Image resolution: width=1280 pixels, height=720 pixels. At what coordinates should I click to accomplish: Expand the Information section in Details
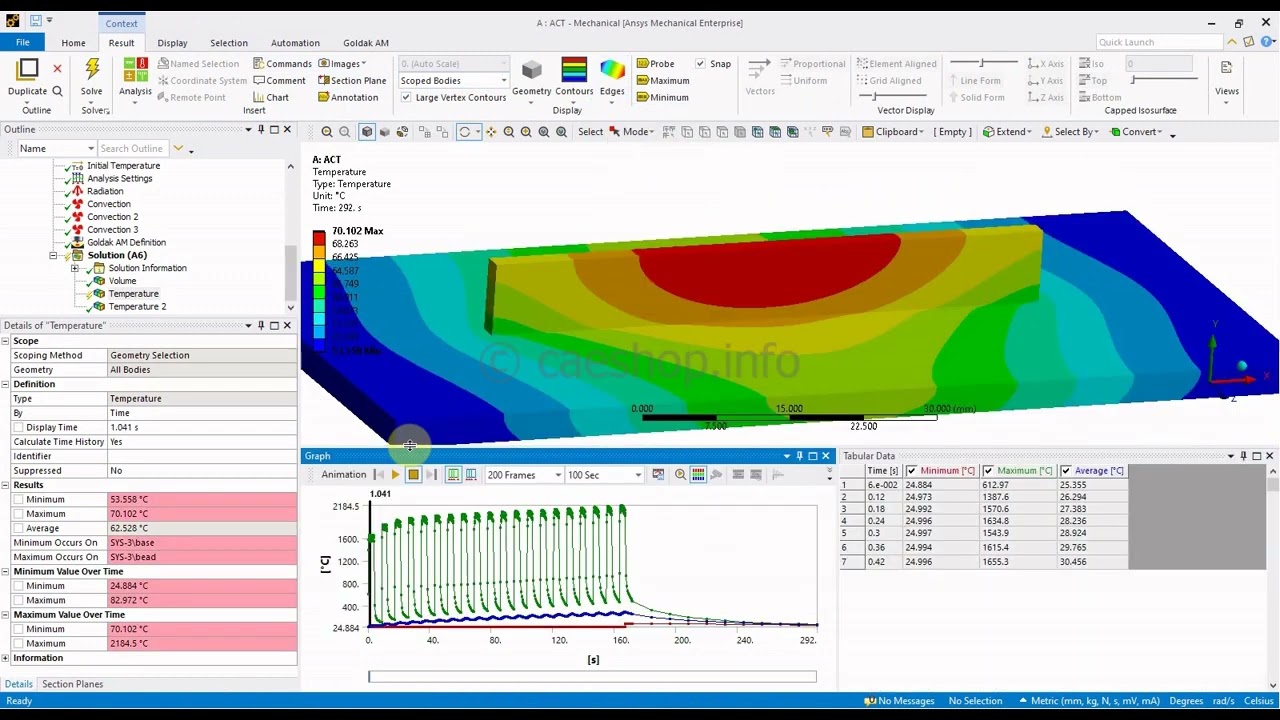click(5, 658)
